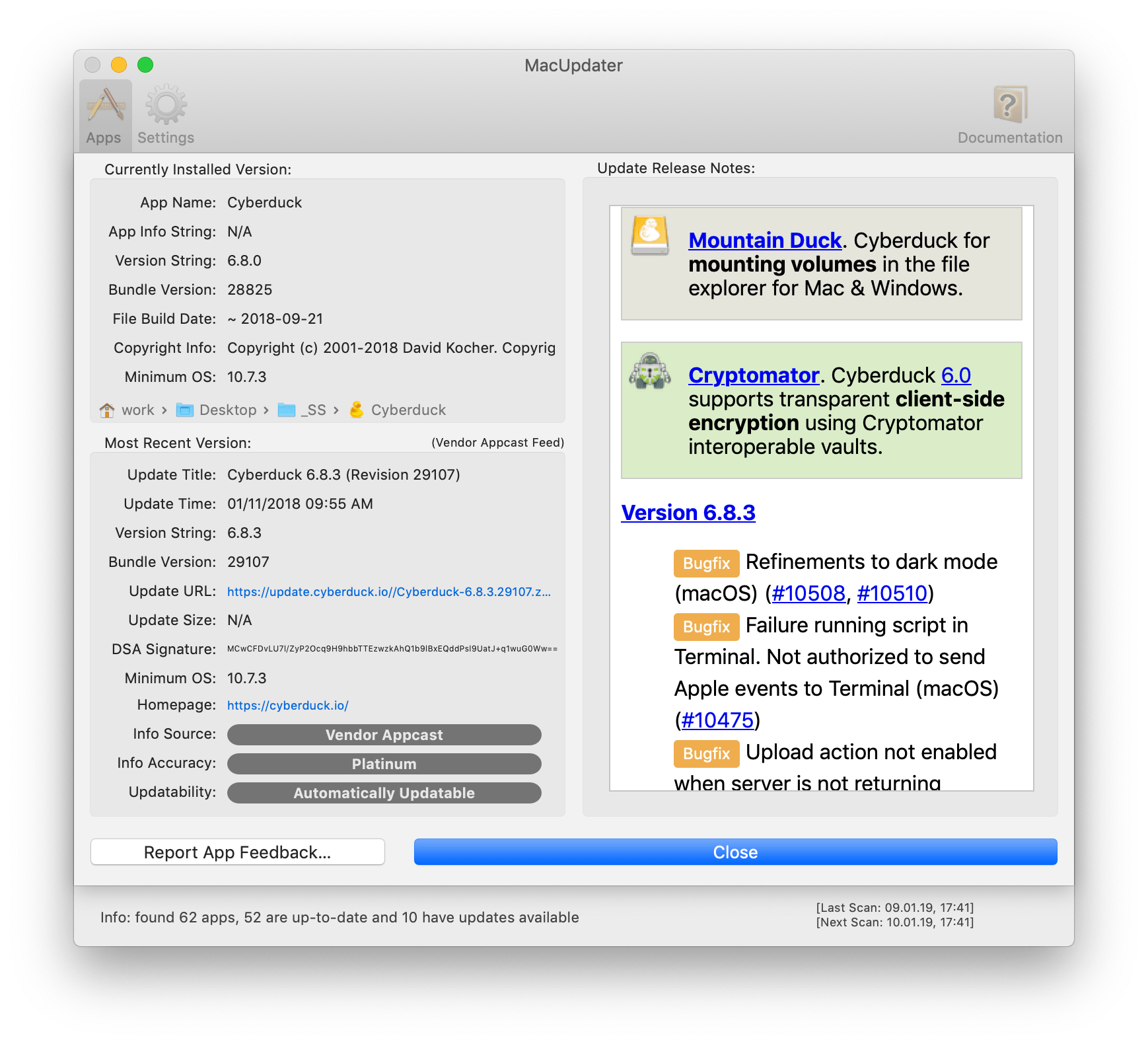1148x1044 pixels.
Task: Select the DSA Signature value text
Action: 392,649
